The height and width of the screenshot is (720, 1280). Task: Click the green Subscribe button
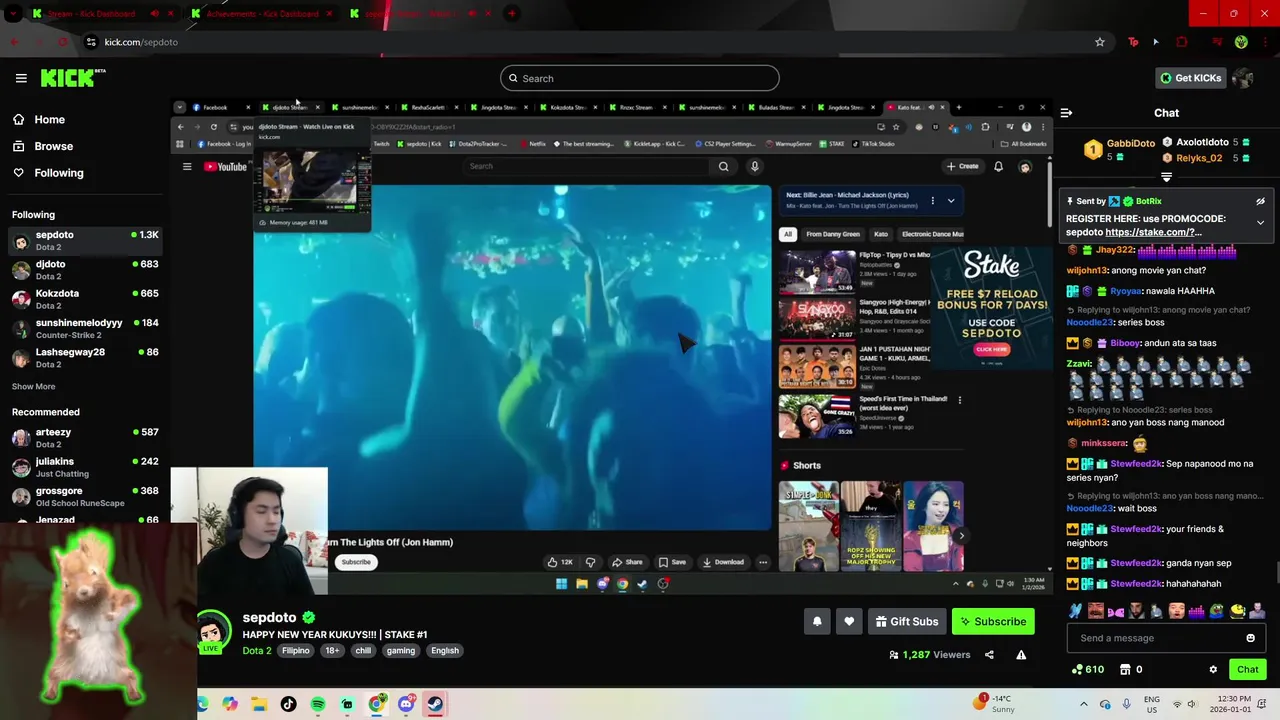[993, 622]
